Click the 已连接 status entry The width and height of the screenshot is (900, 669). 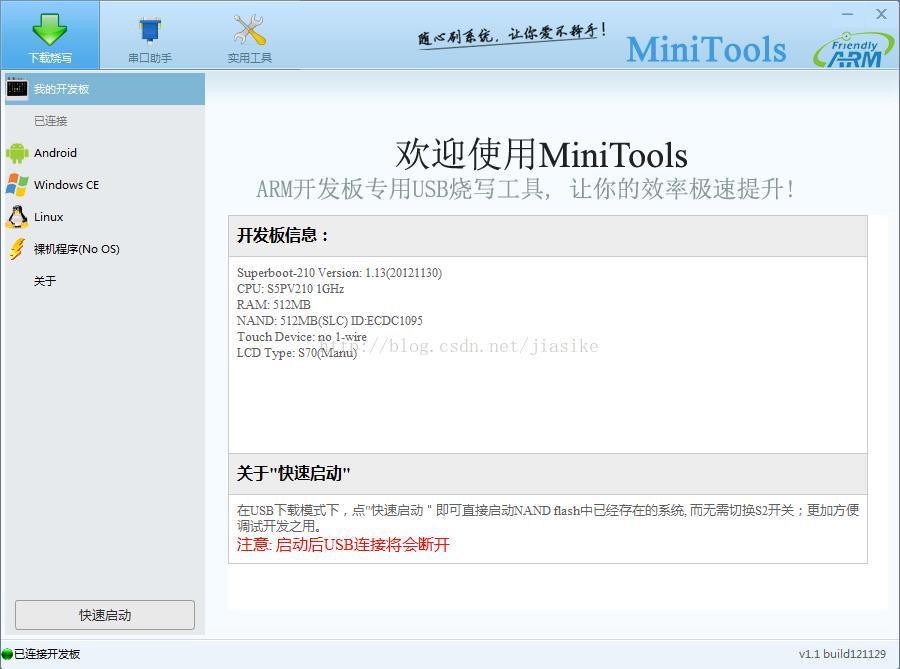click(51, 121)
